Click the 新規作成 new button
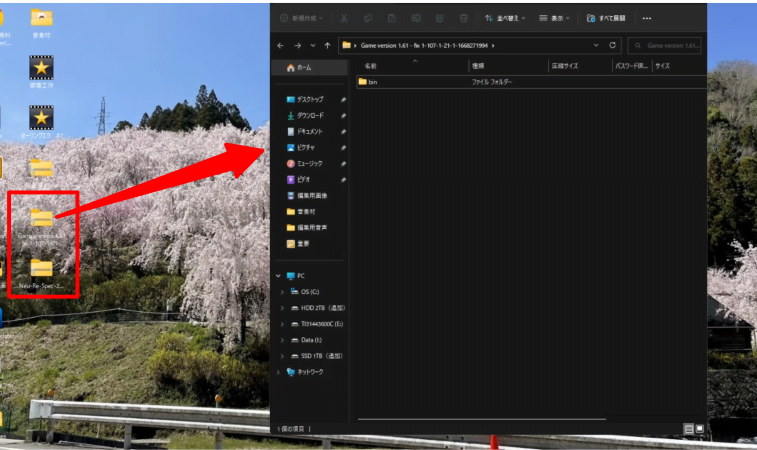 pos(302,18)
